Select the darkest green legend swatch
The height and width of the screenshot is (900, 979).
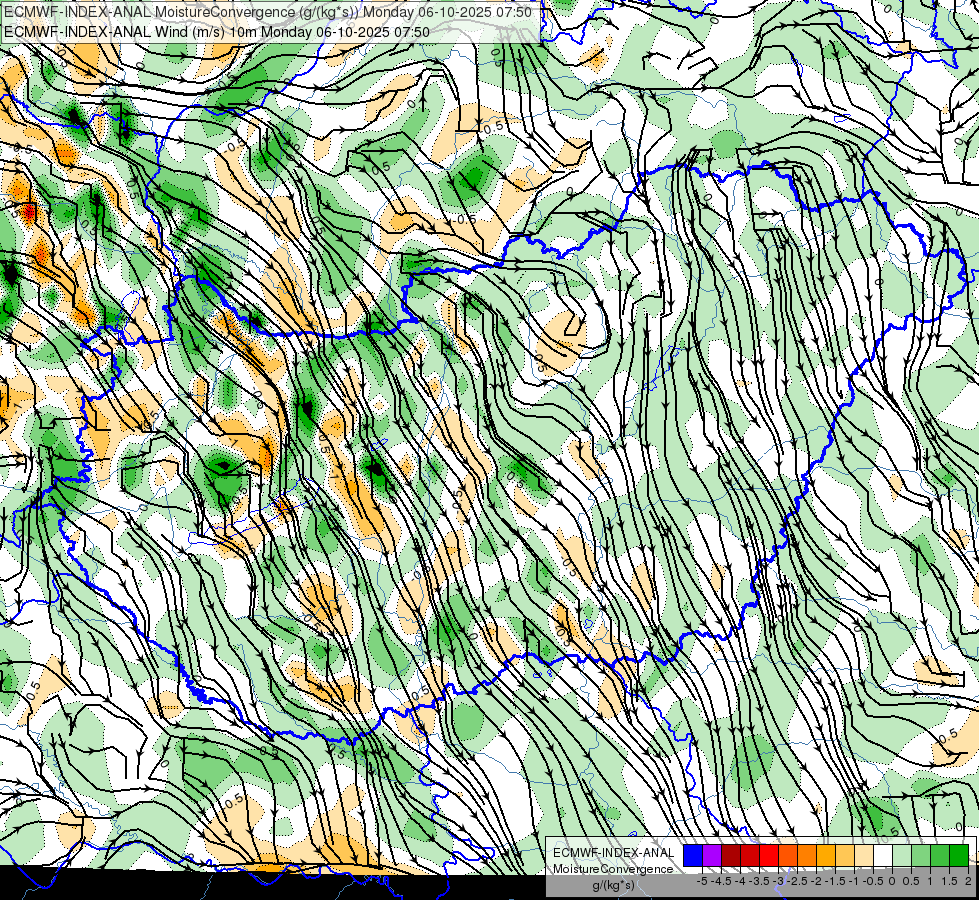960,855
